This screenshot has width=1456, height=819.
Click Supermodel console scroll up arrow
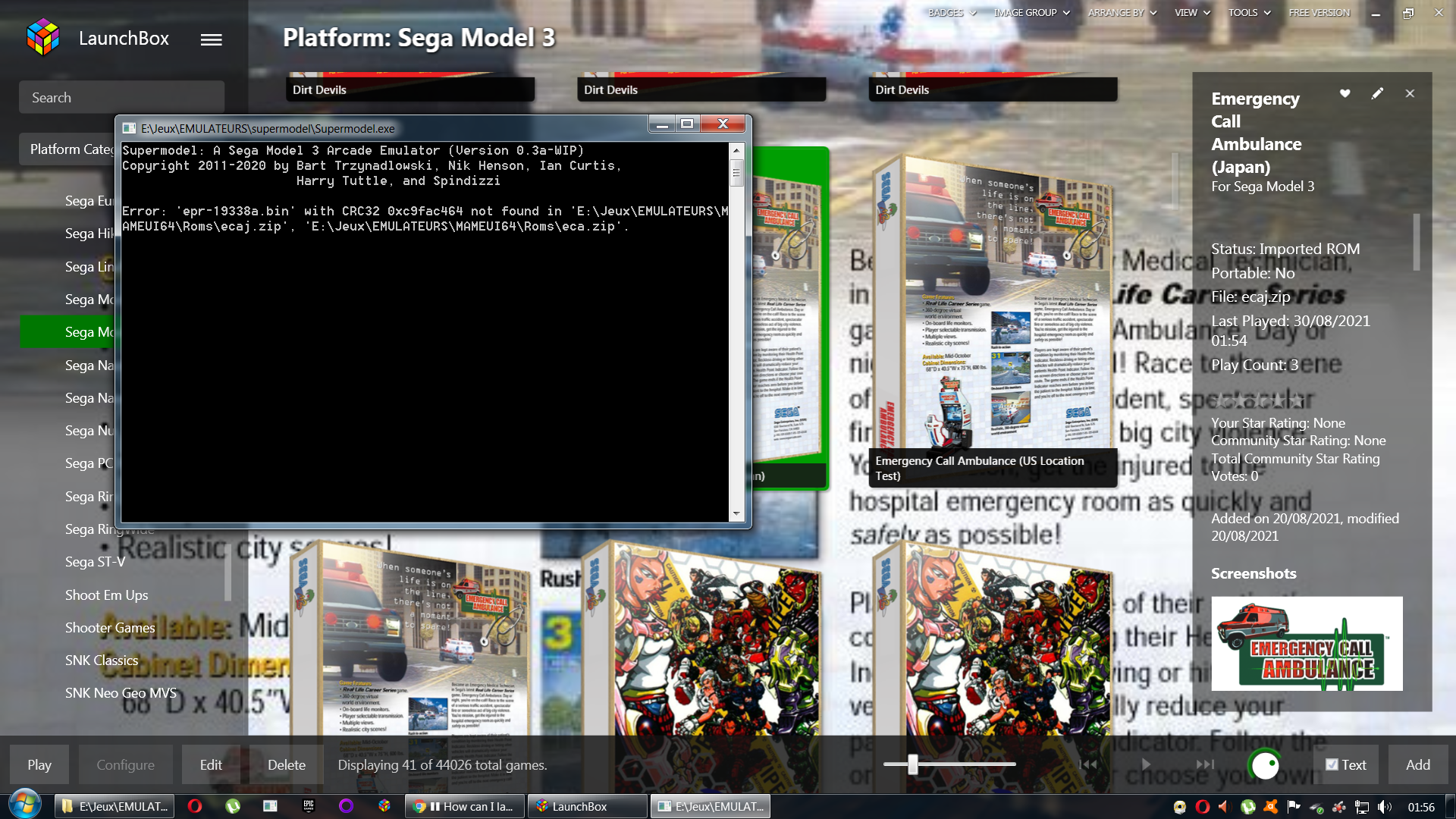point(736,150)
